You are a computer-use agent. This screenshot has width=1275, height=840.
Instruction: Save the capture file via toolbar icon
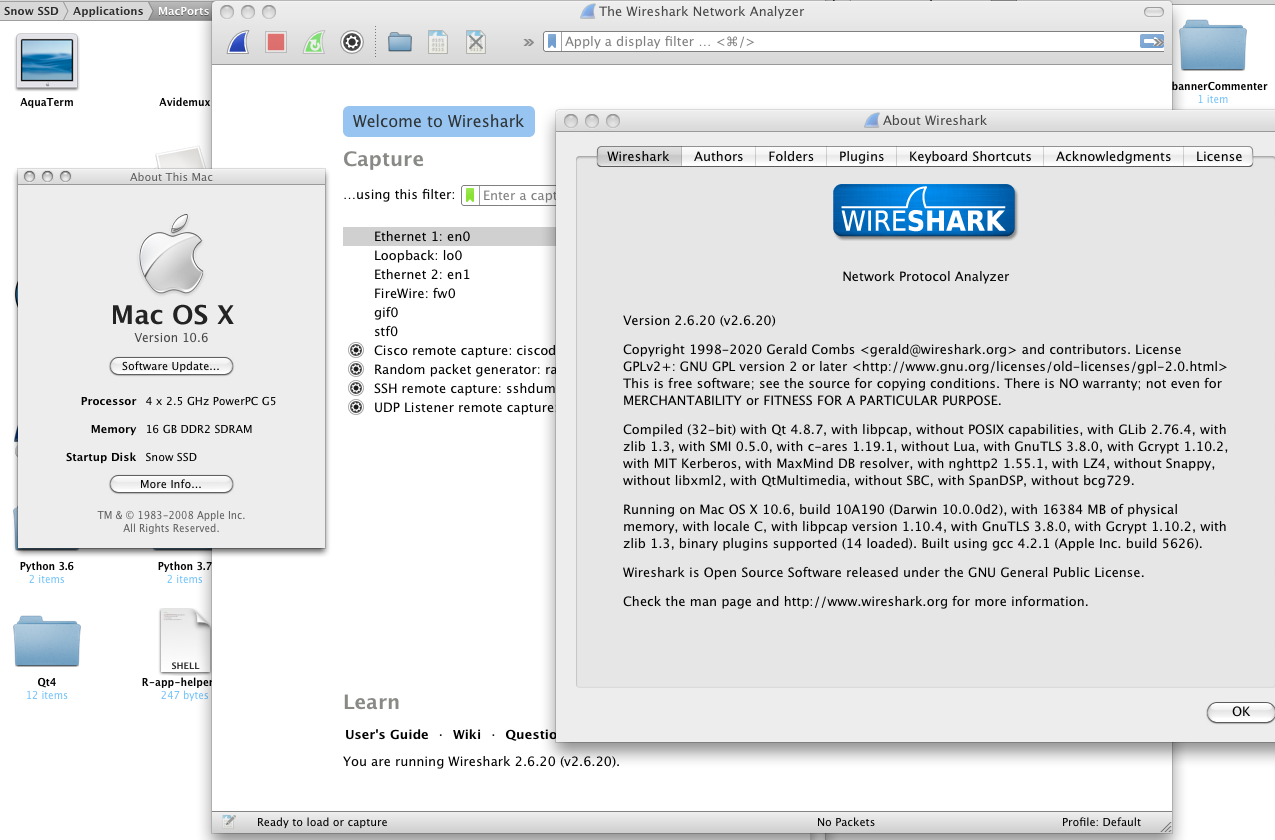pos(437,42)
